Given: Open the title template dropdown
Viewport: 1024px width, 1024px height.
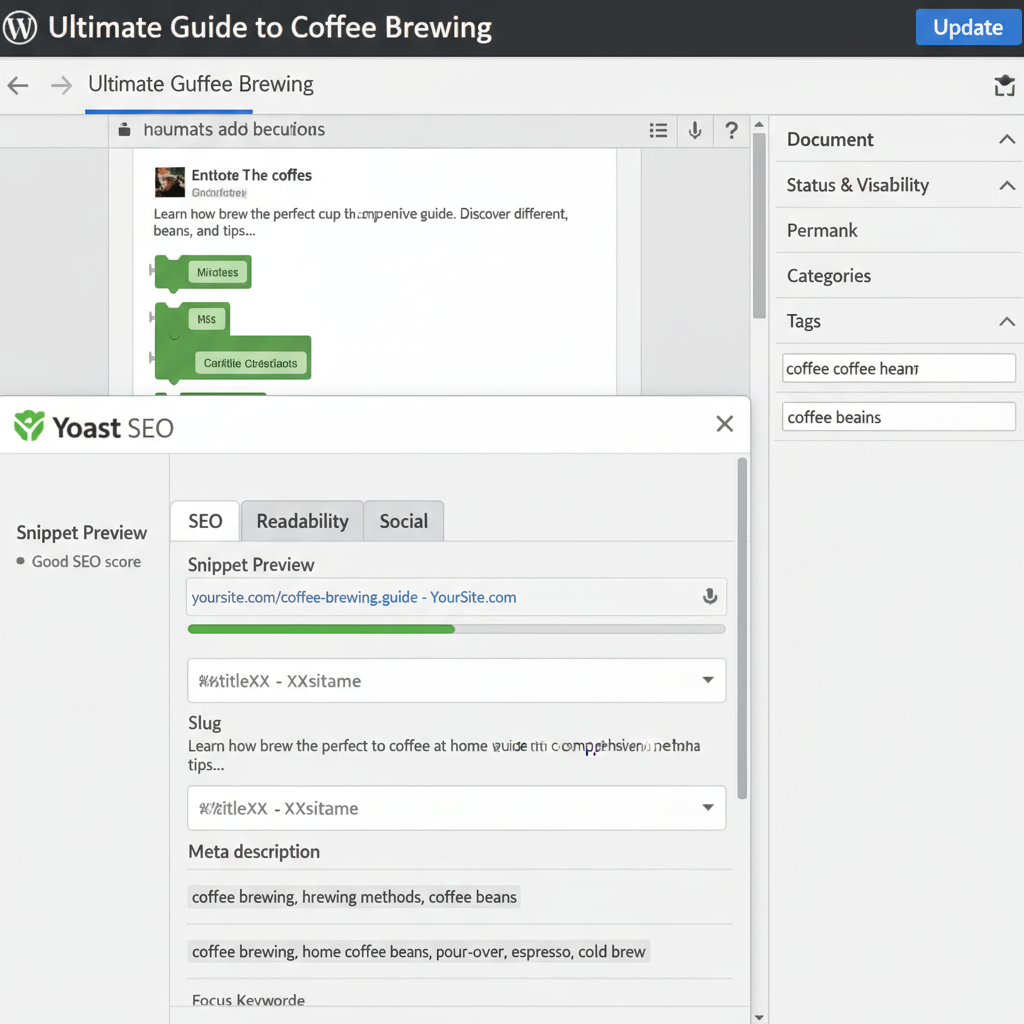Looking at the screenshot, I should tap(710, 681).
